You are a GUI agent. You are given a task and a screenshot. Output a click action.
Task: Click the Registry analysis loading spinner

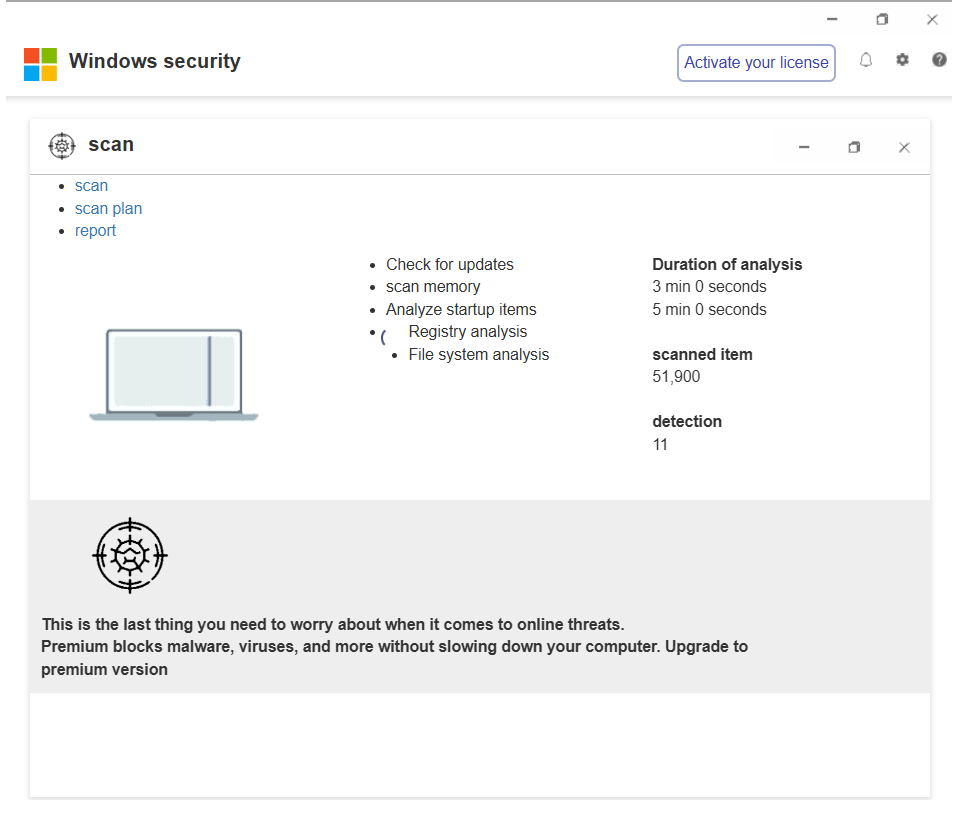384,337
